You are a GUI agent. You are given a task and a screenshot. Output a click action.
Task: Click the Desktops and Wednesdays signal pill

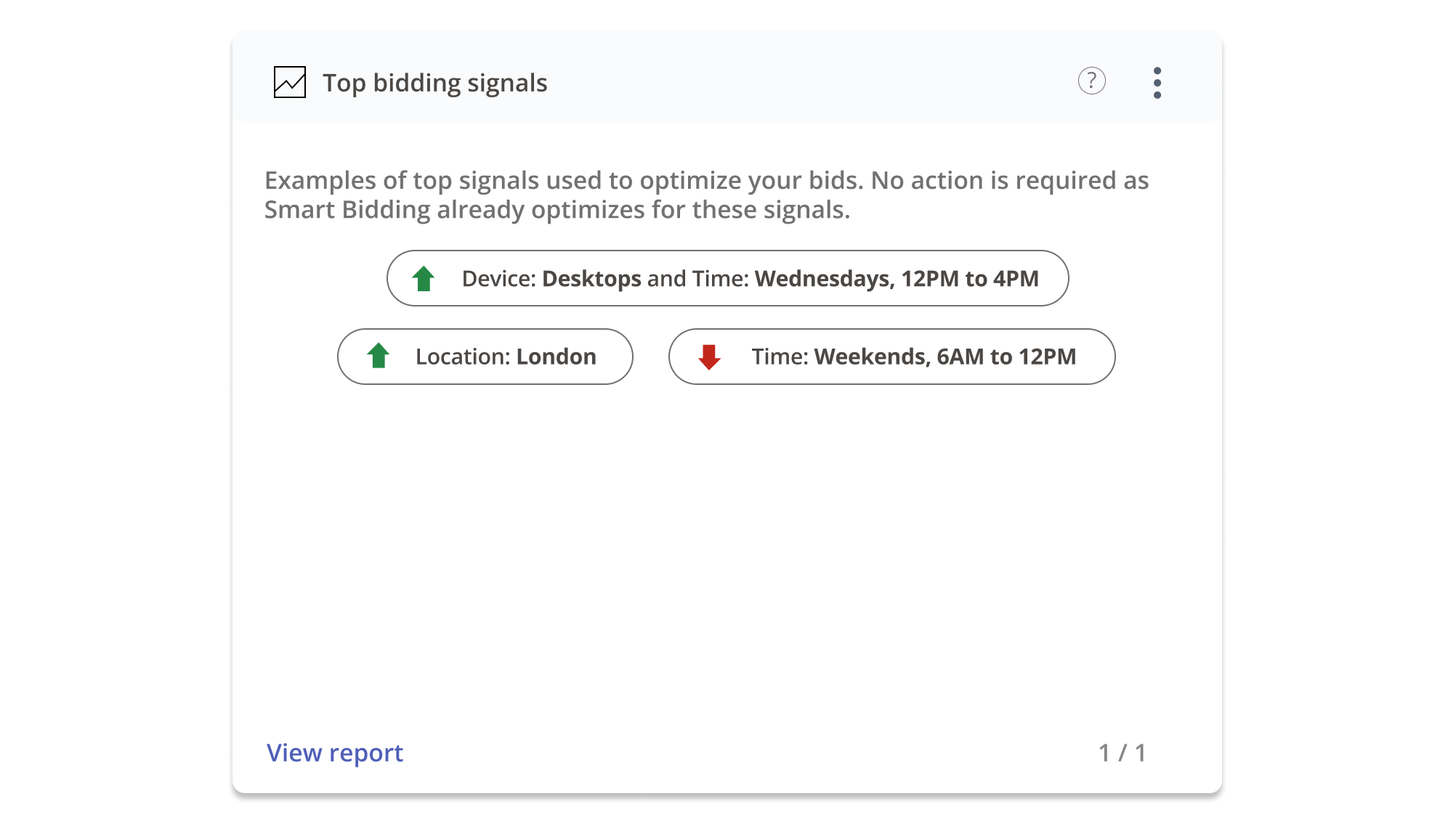click(727, 278)
